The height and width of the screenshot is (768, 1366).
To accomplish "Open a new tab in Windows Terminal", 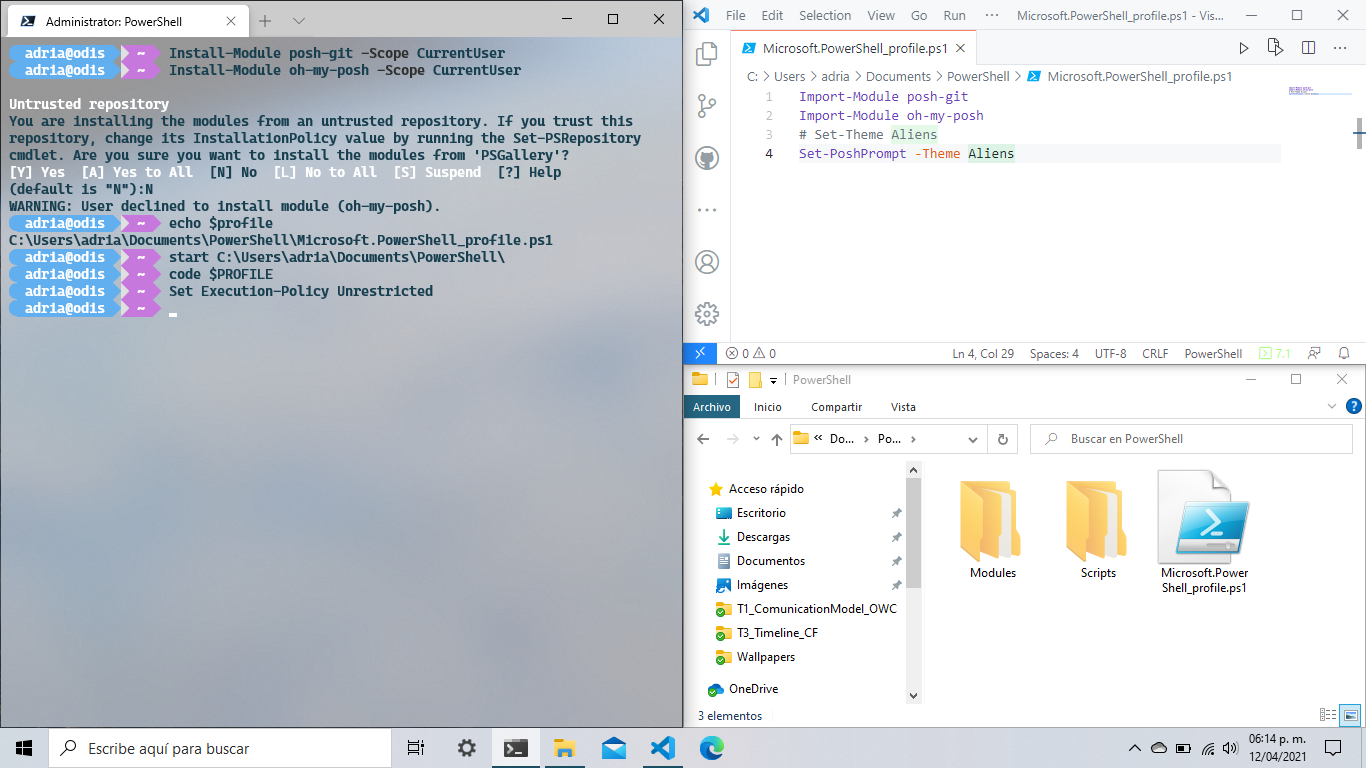I will coord(266,20).
